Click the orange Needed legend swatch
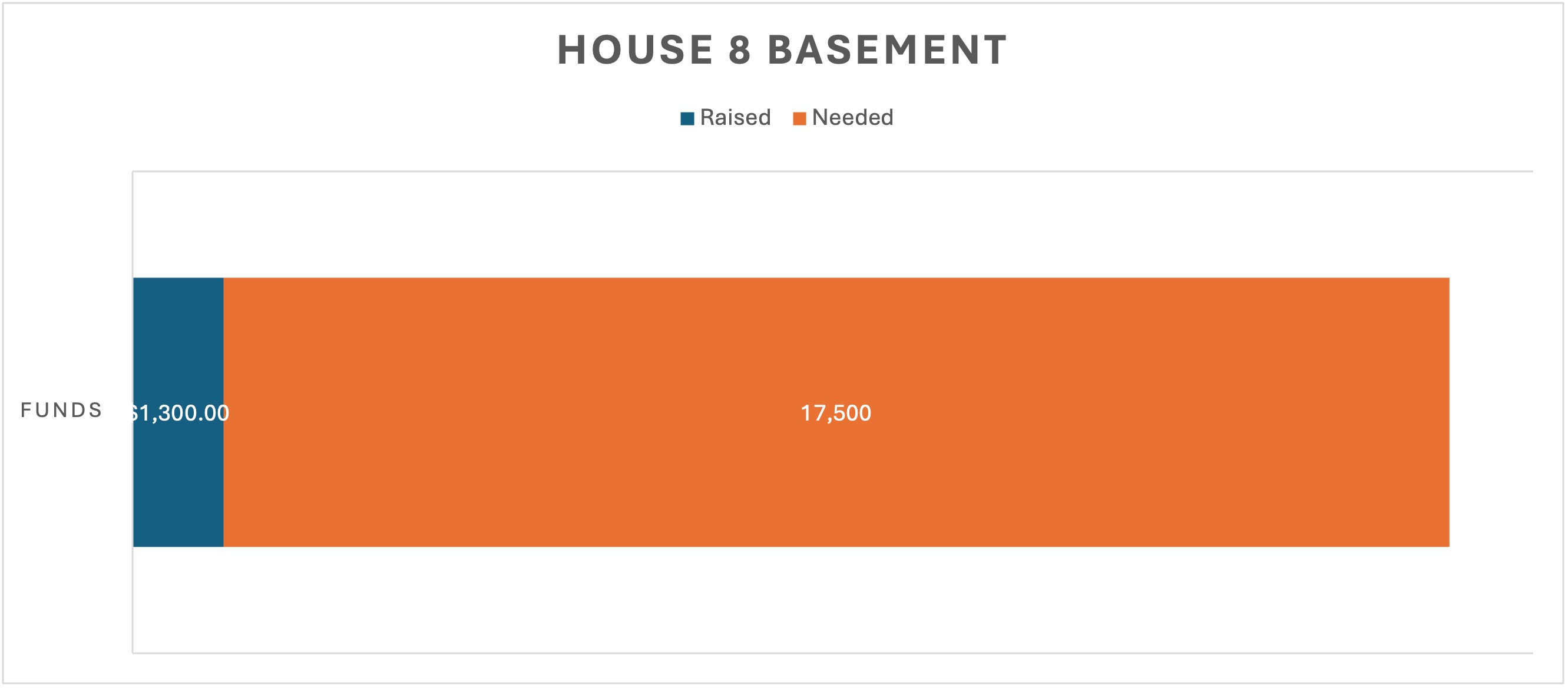This screenshot has width=1568, height=688. point(799,119)
